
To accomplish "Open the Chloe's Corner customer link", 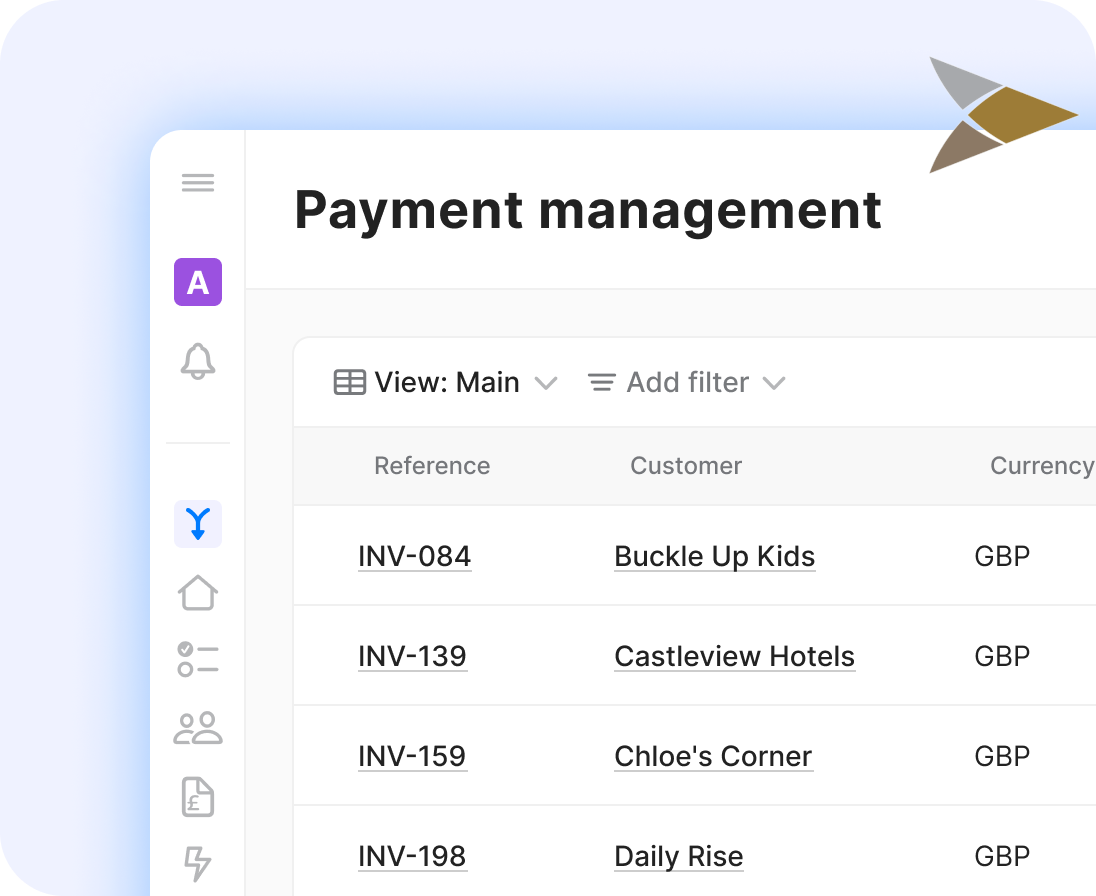I will (713, 756).
